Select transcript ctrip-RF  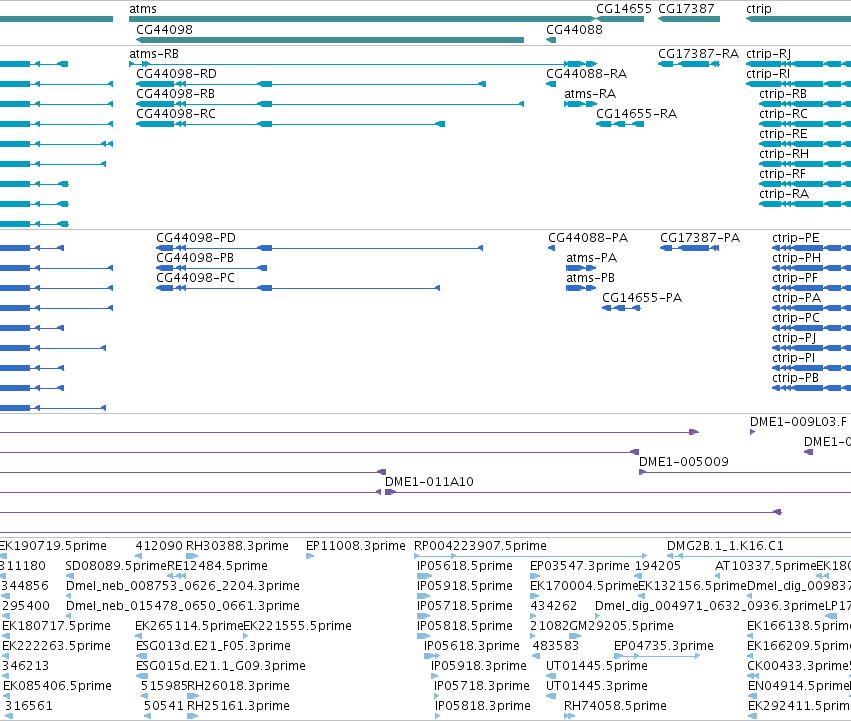[805, 184]
